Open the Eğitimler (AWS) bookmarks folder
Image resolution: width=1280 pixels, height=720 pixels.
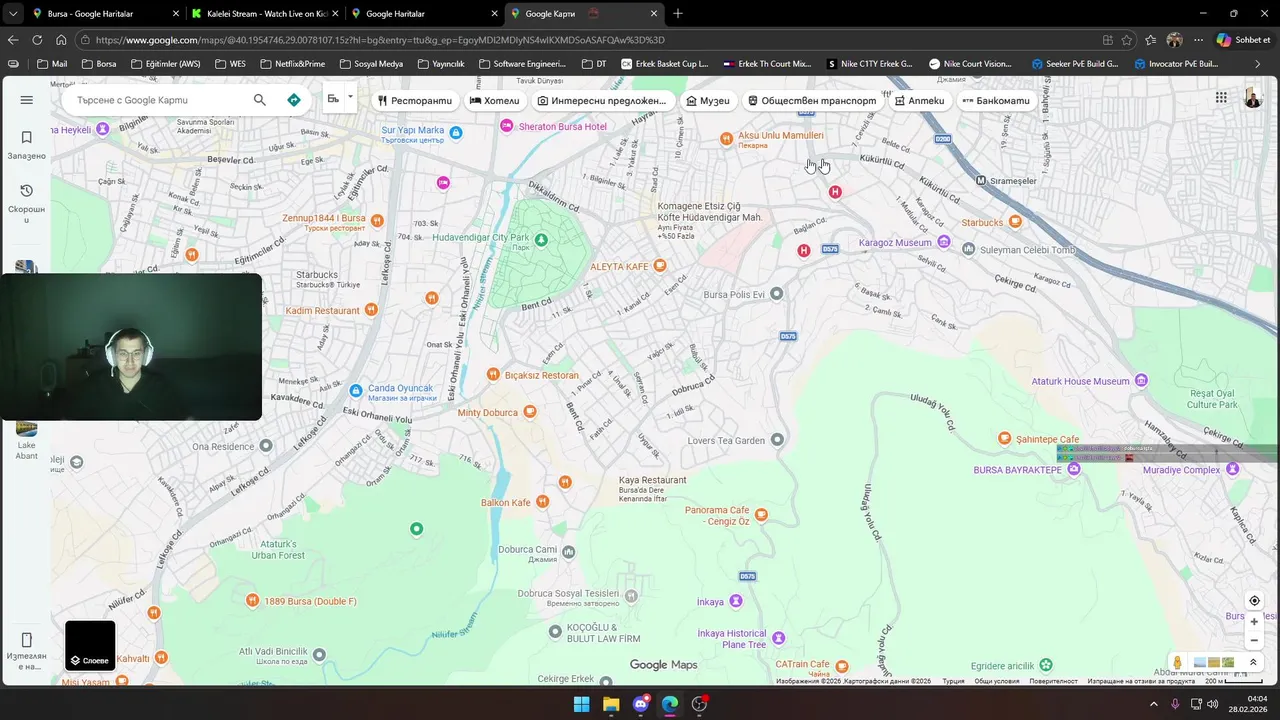click(166, 64)
